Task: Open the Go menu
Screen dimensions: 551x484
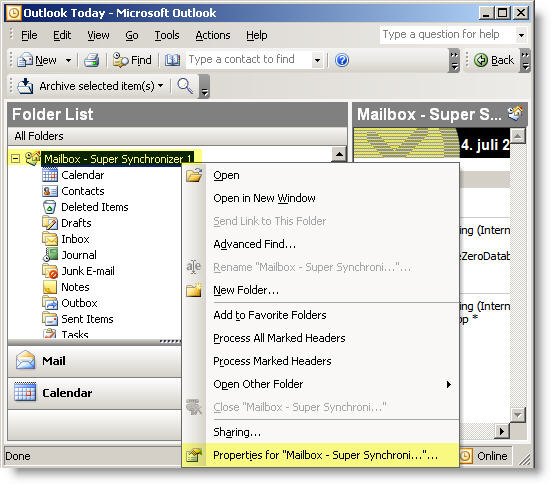Action: [x=132, y=35]
